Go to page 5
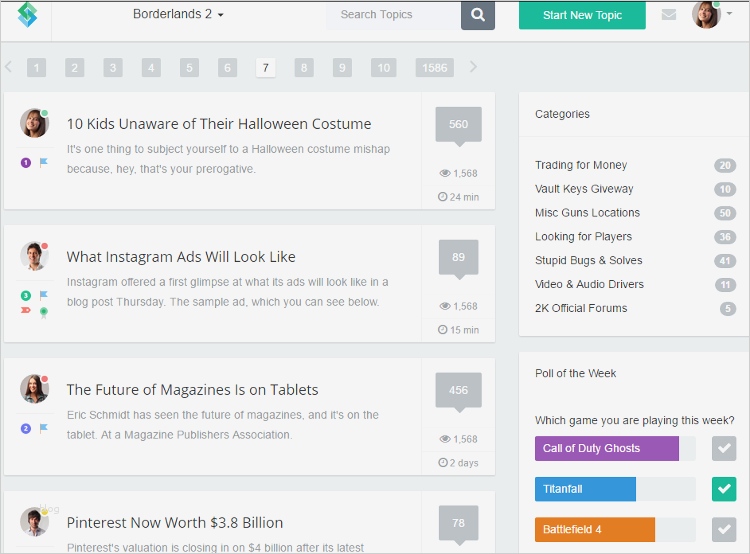The width and height of the screenshot is (750, 554). coord(189,68)
